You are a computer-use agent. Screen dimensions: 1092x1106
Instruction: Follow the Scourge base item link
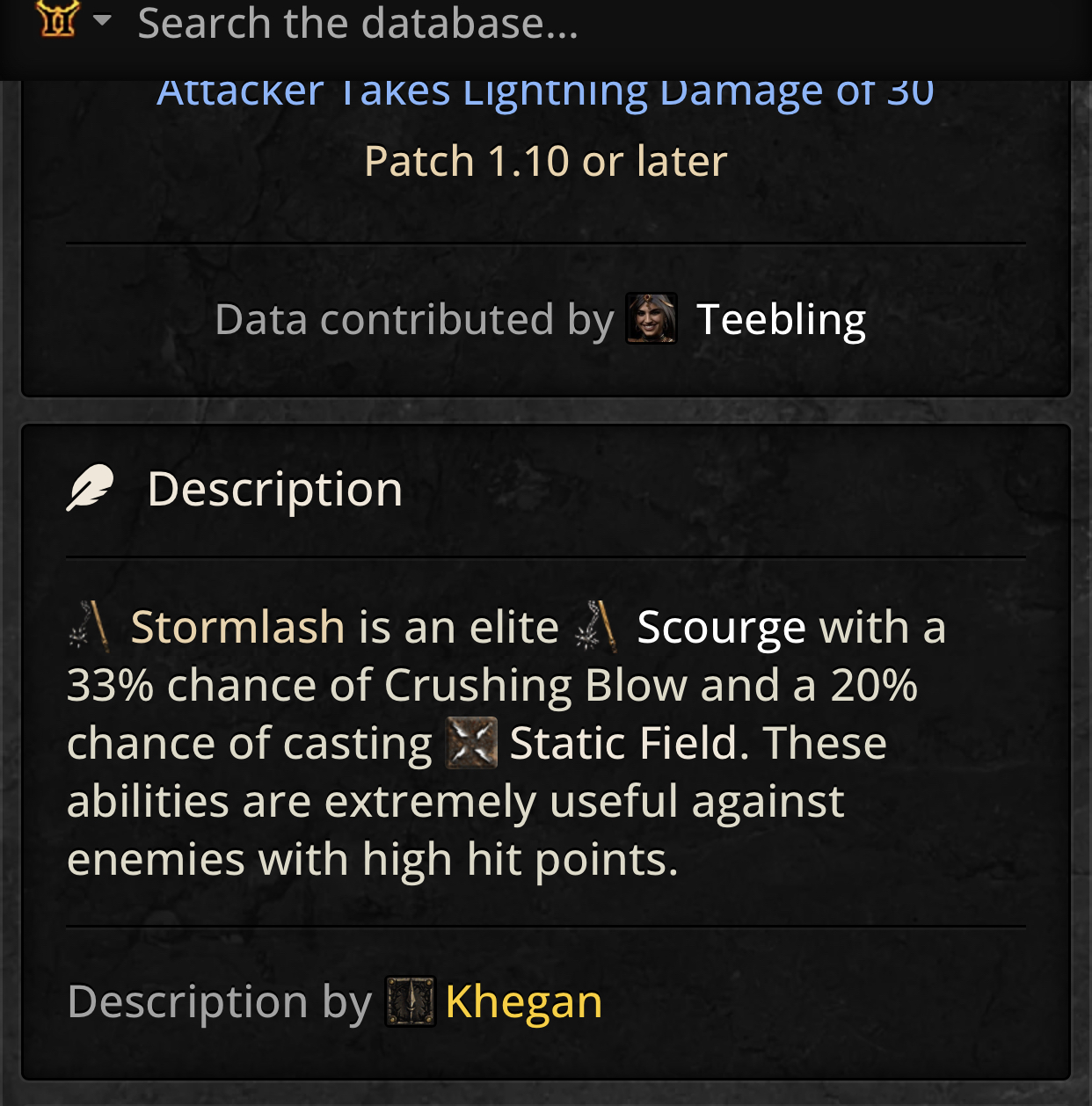tap(721, 628)
